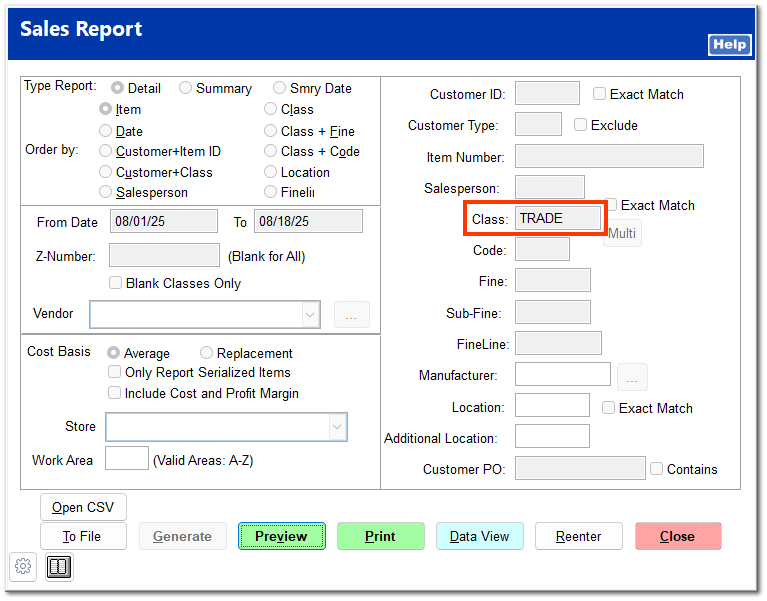Enable Blank Classes Only
767x601 pixels.
tap(115, 283)
